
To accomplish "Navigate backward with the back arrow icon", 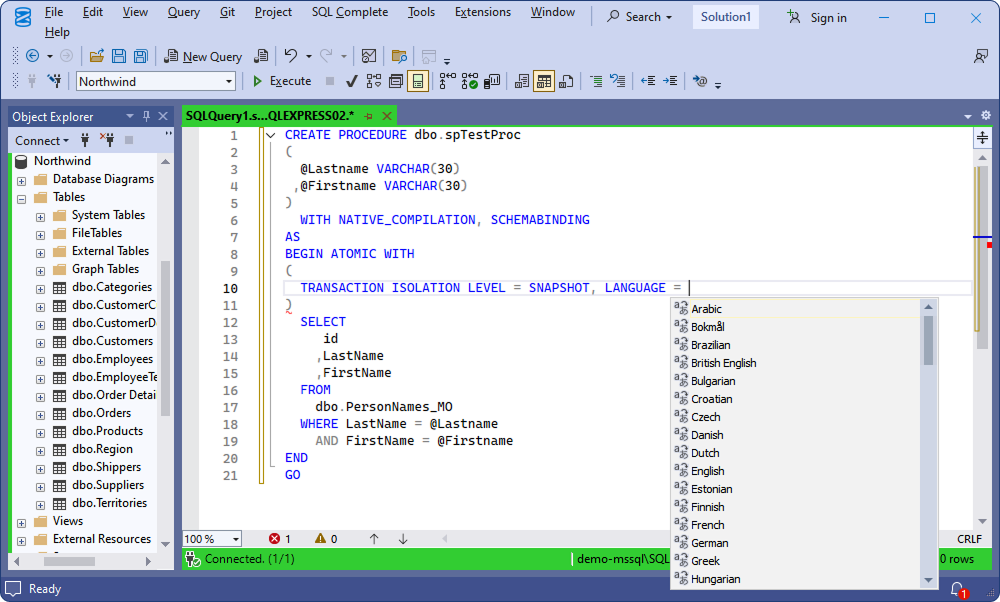I will tap(33, 56).
